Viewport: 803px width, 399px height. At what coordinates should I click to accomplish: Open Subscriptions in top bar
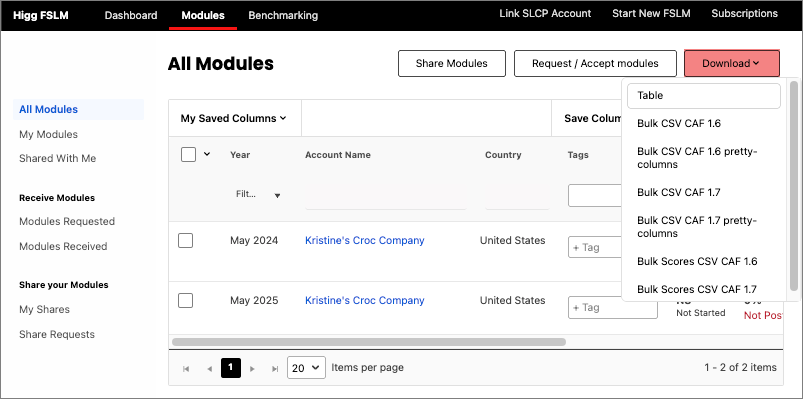click(745, 14)
